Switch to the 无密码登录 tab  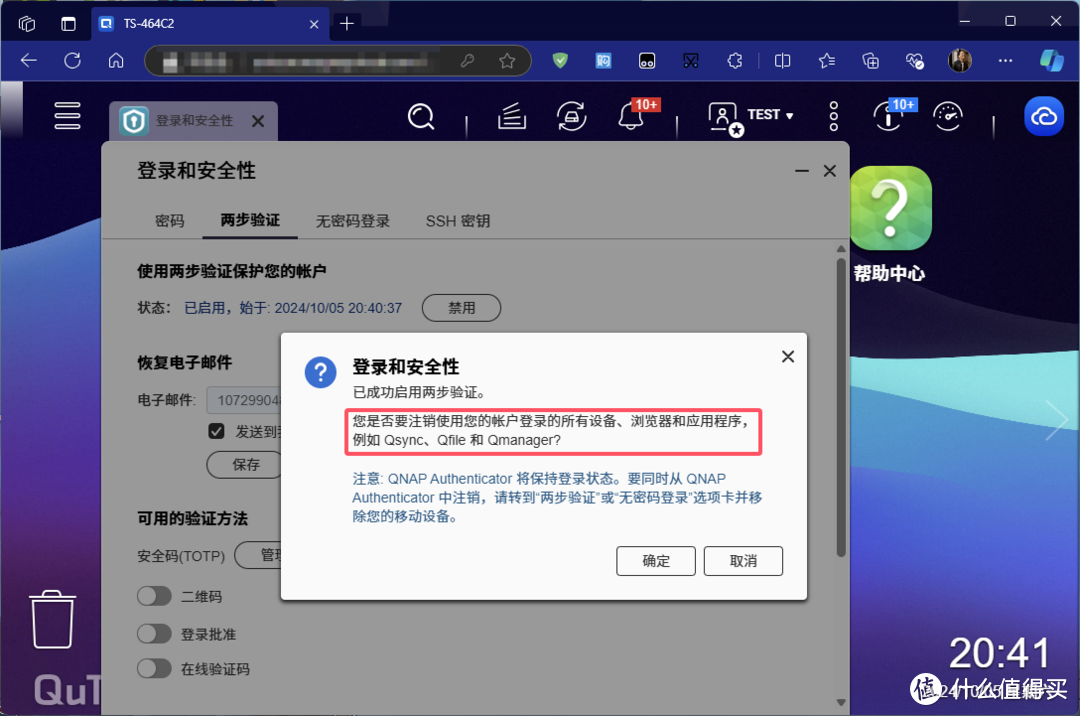click(x=352, y=221)
